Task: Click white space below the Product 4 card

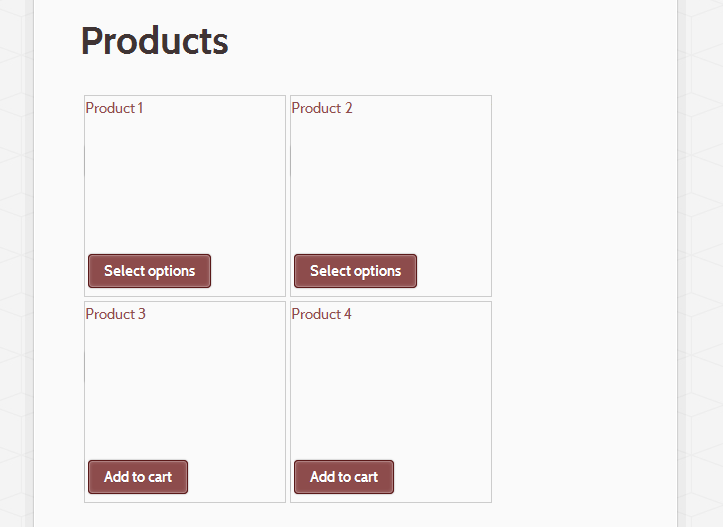Action: point(390,514)
